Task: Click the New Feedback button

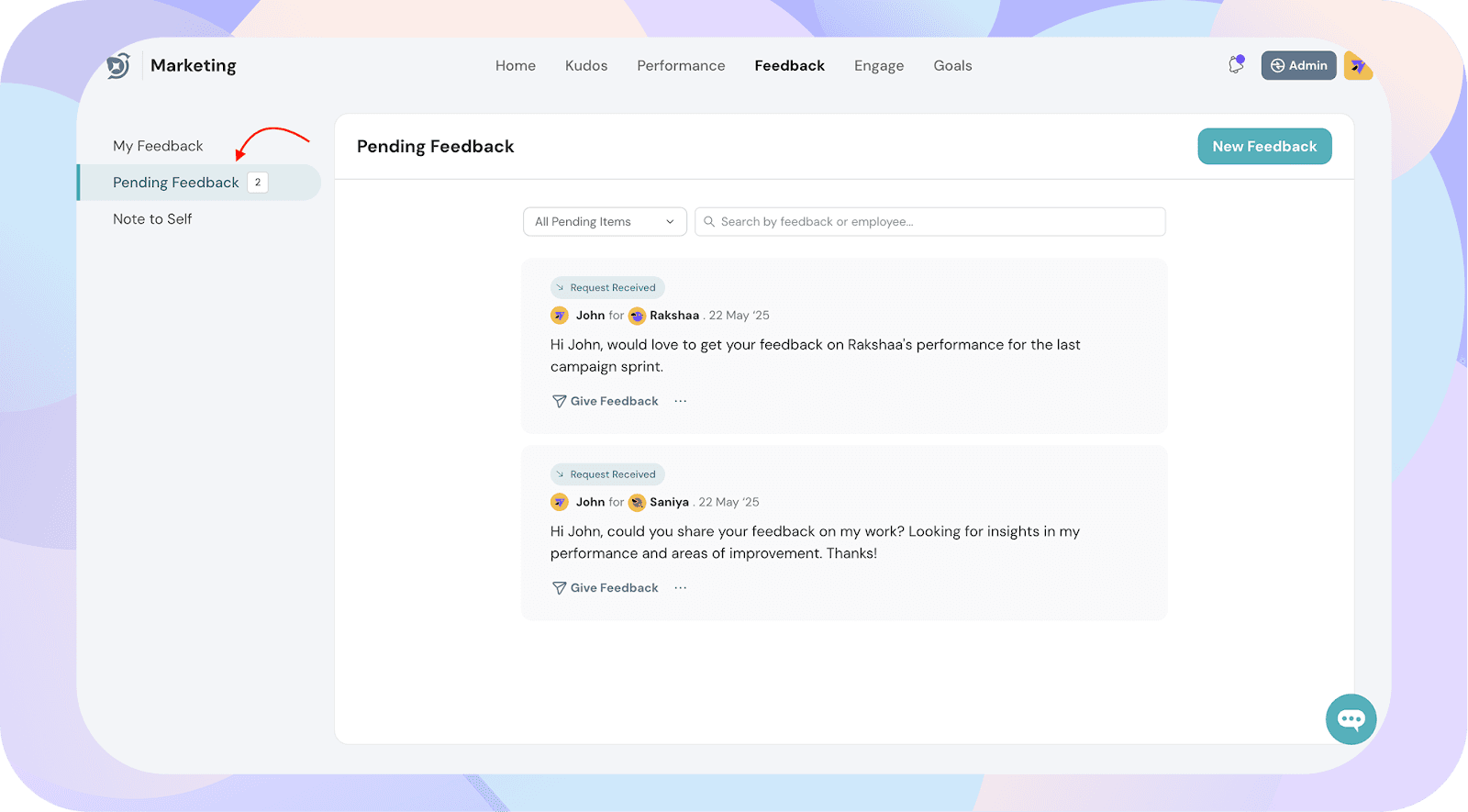Action: 1264,147
